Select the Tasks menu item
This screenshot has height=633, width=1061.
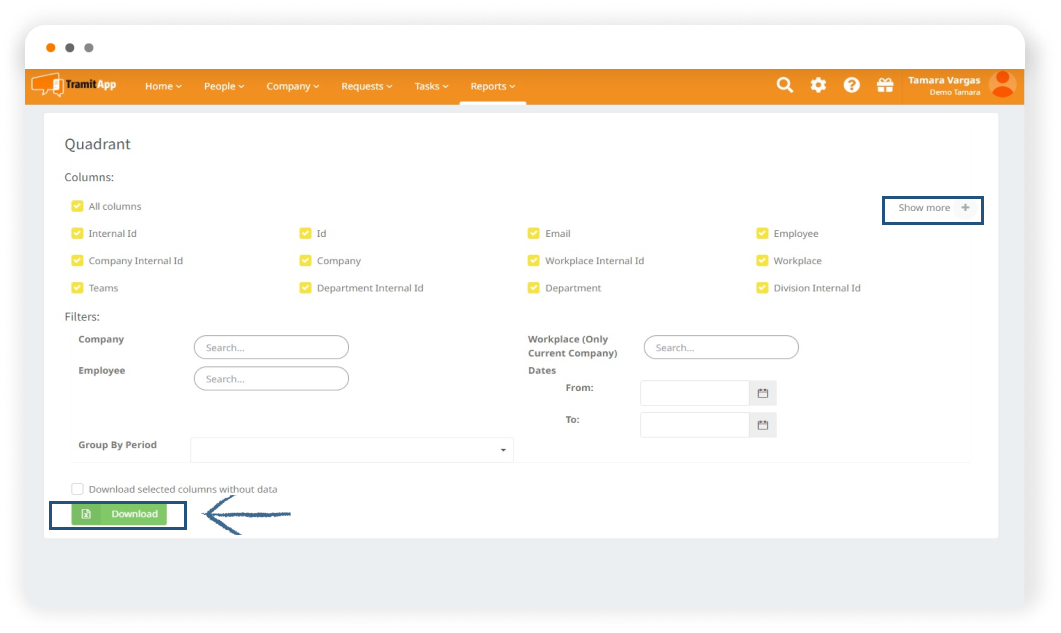tap(431, 86)
